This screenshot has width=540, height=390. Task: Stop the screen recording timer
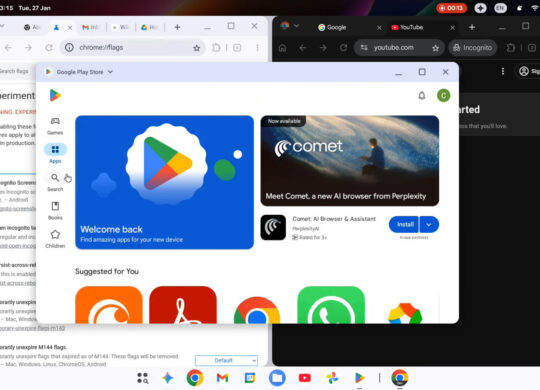tap(451, 8)
